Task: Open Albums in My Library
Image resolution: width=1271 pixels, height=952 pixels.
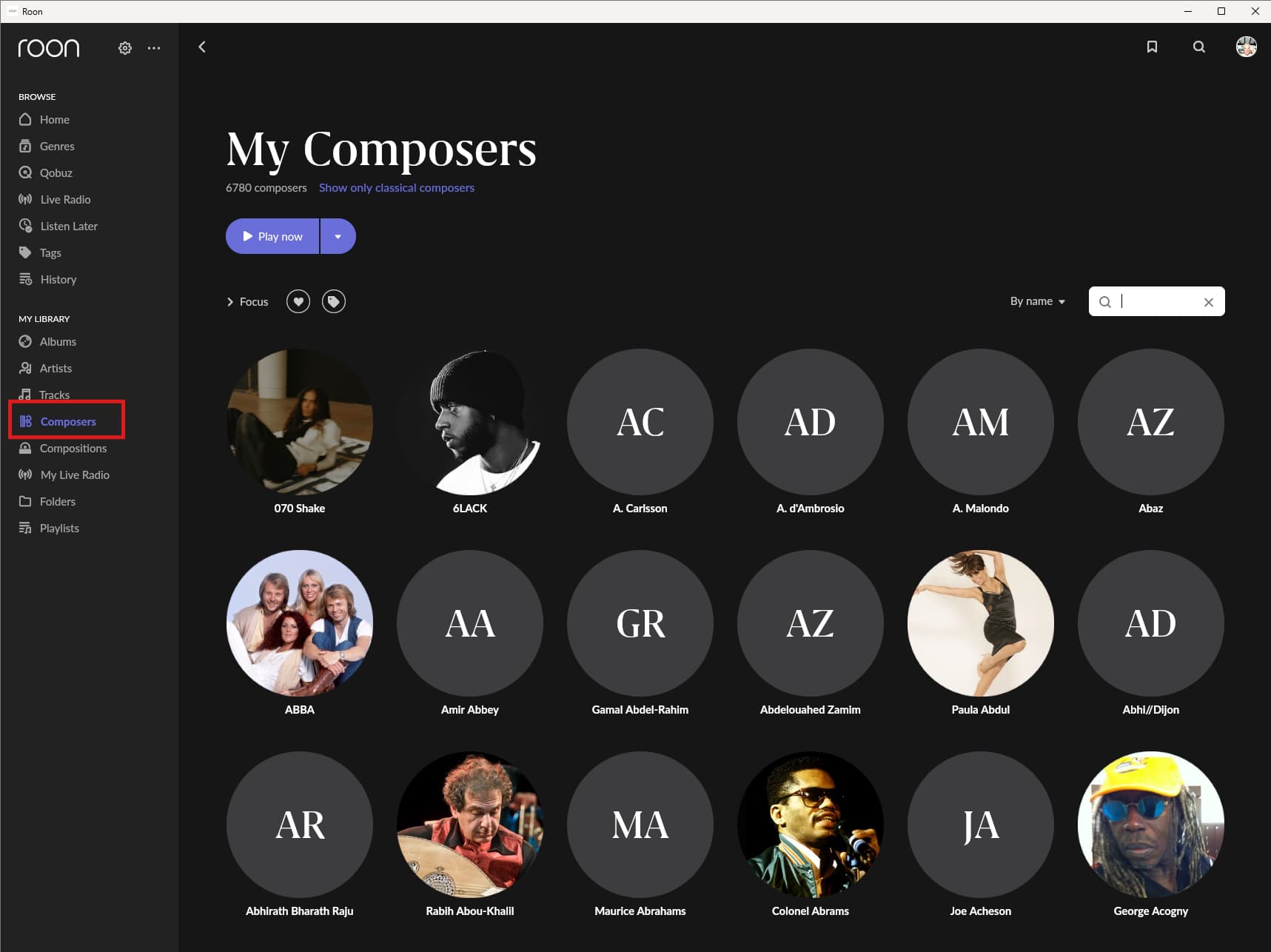Action: tap(47, 341)
